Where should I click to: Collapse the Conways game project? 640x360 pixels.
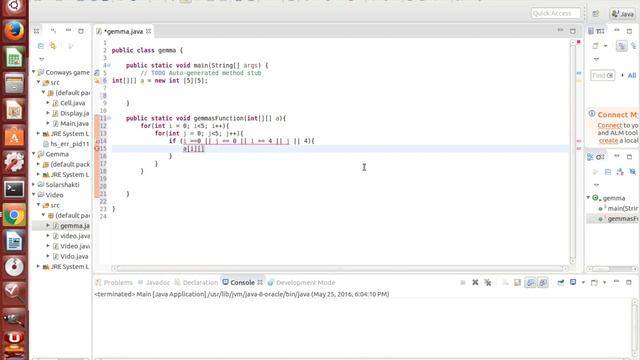(x=34, y=72)
